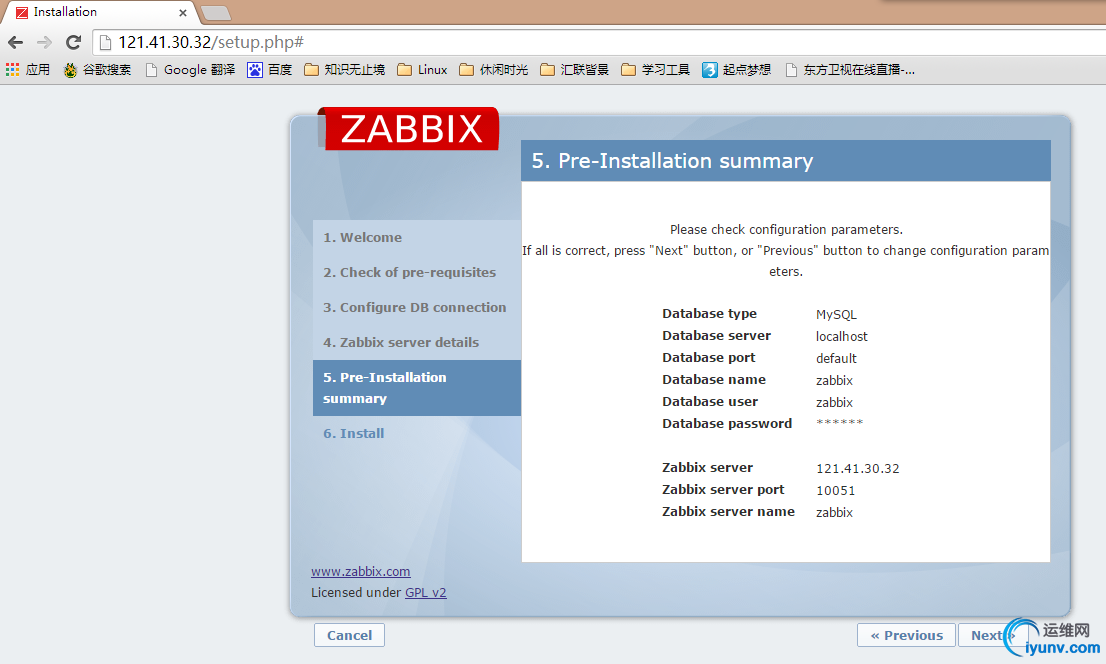Click the browser back arrow

coord(16,42)
